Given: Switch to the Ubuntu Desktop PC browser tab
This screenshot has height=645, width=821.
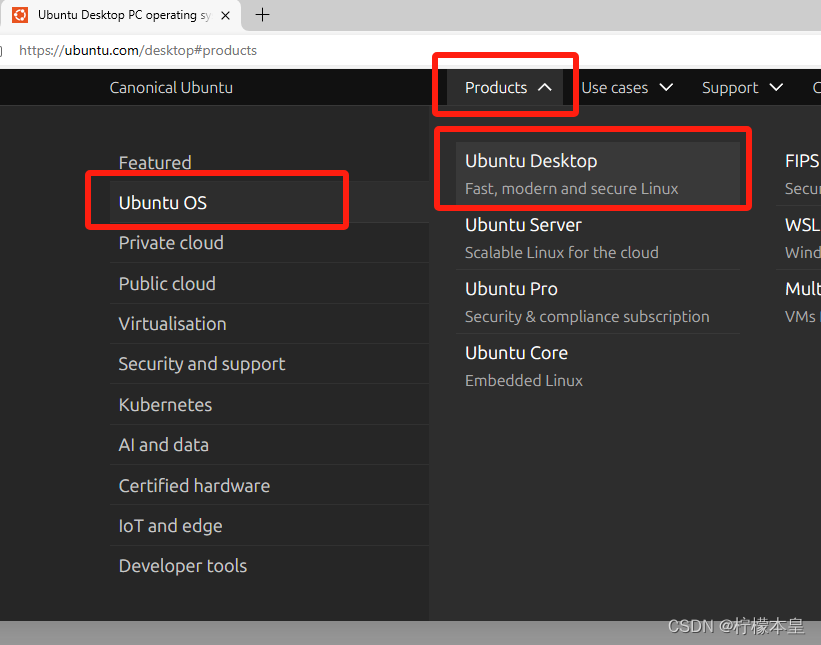Looking at the screenshot, I should 120,15.
